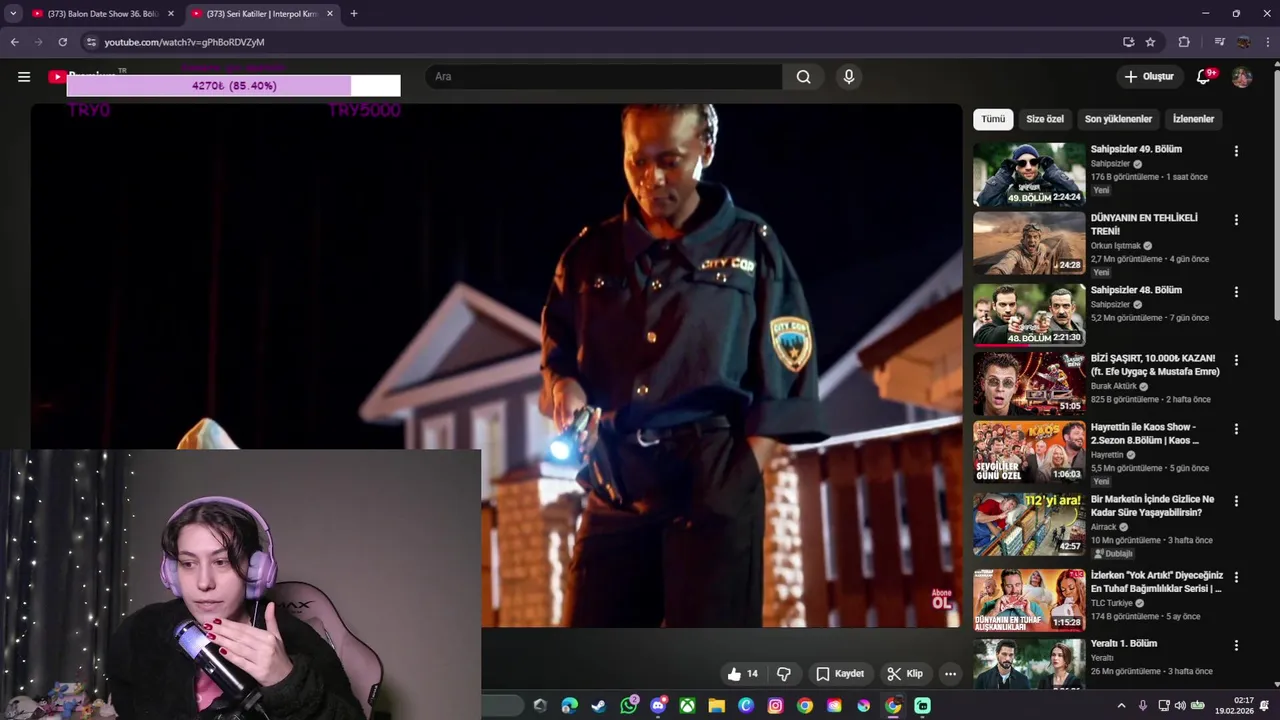Open Discord from the taskbar
The image size is (1280, 720).
point(658,706)
